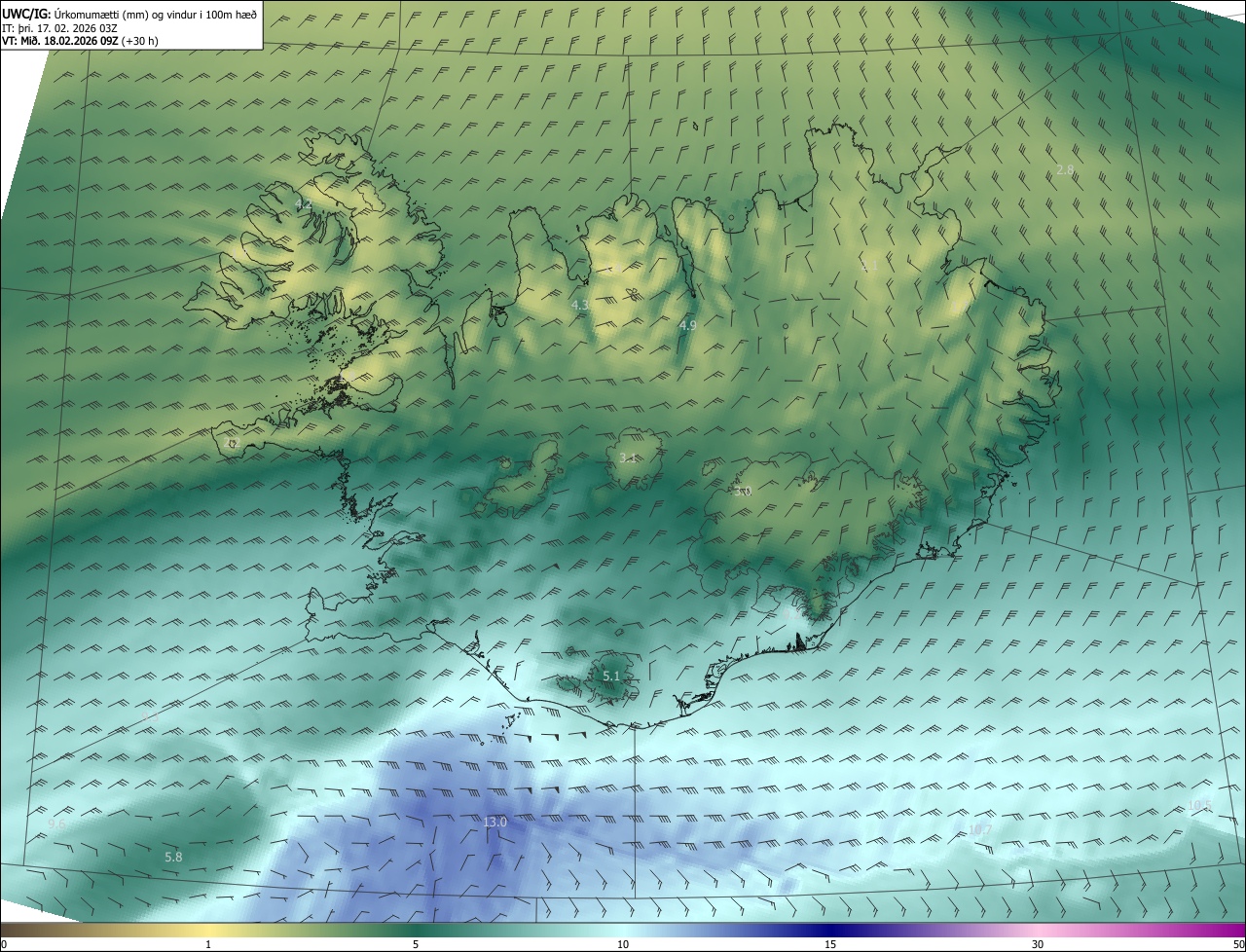Screen dimensions: 1246x952
Task: Click the 3.1 label on the central glacier
Action: point(628,458)
